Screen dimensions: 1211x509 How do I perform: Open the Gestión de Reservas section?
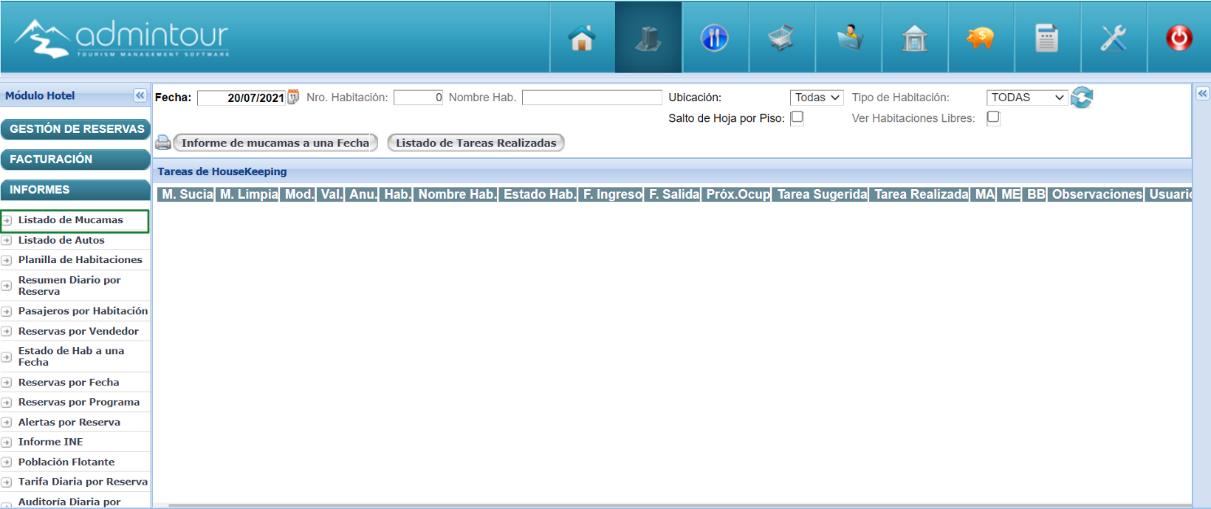(75, 129)
